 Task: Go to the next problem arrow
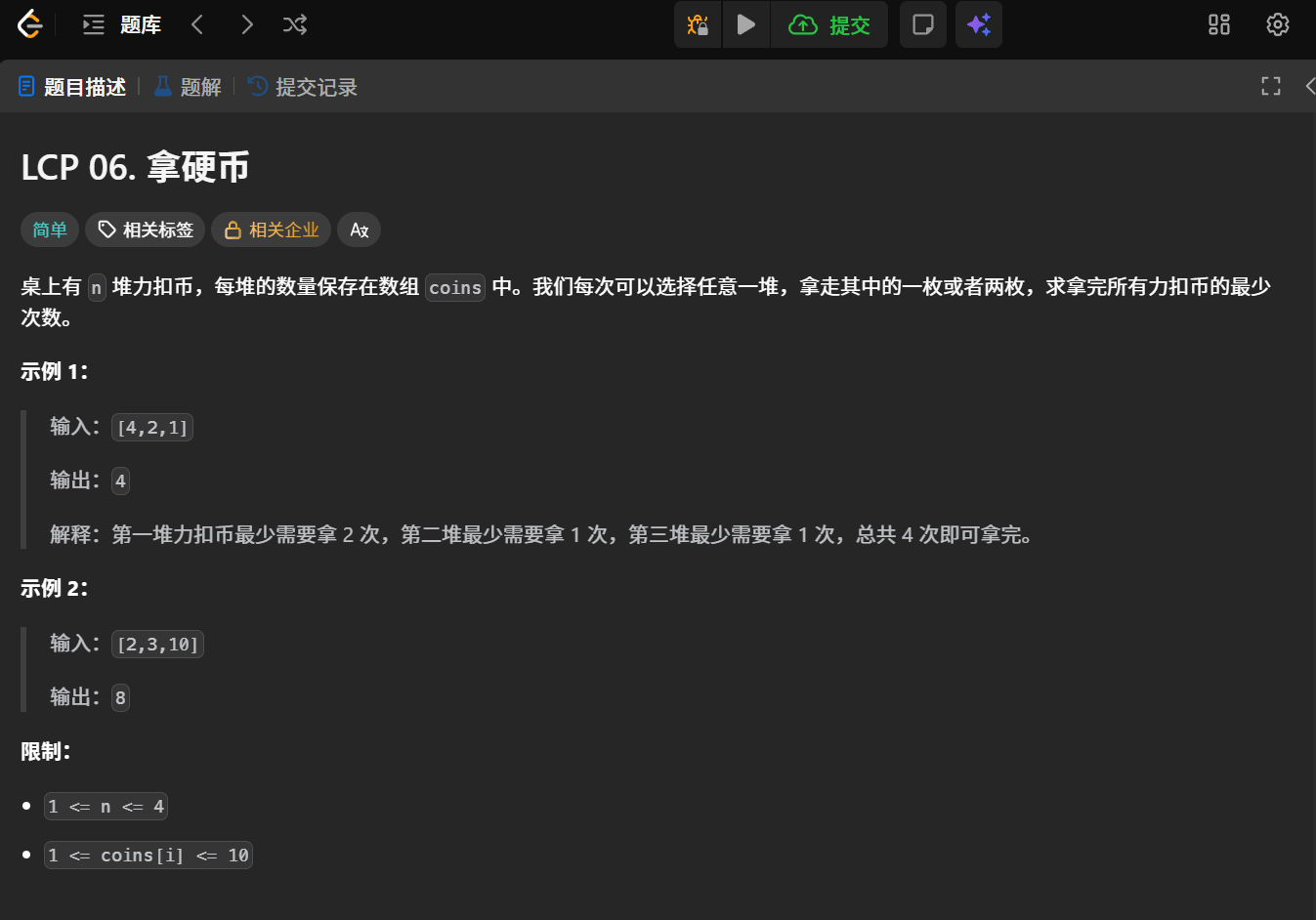(x=246, y=24)
